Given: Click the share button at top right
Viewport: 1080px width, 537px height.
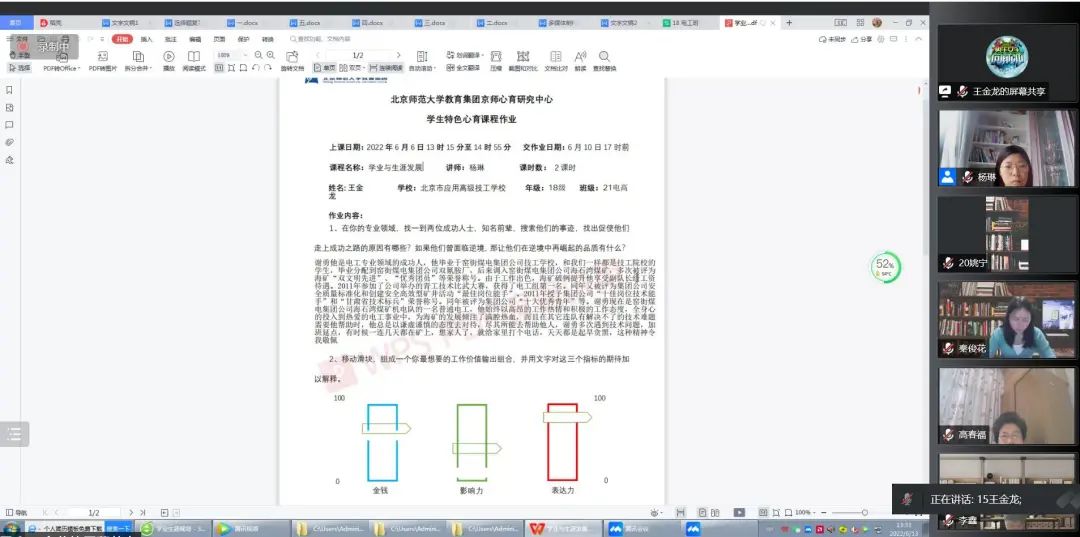Looking at the screenshot, I should pos(862,39).
